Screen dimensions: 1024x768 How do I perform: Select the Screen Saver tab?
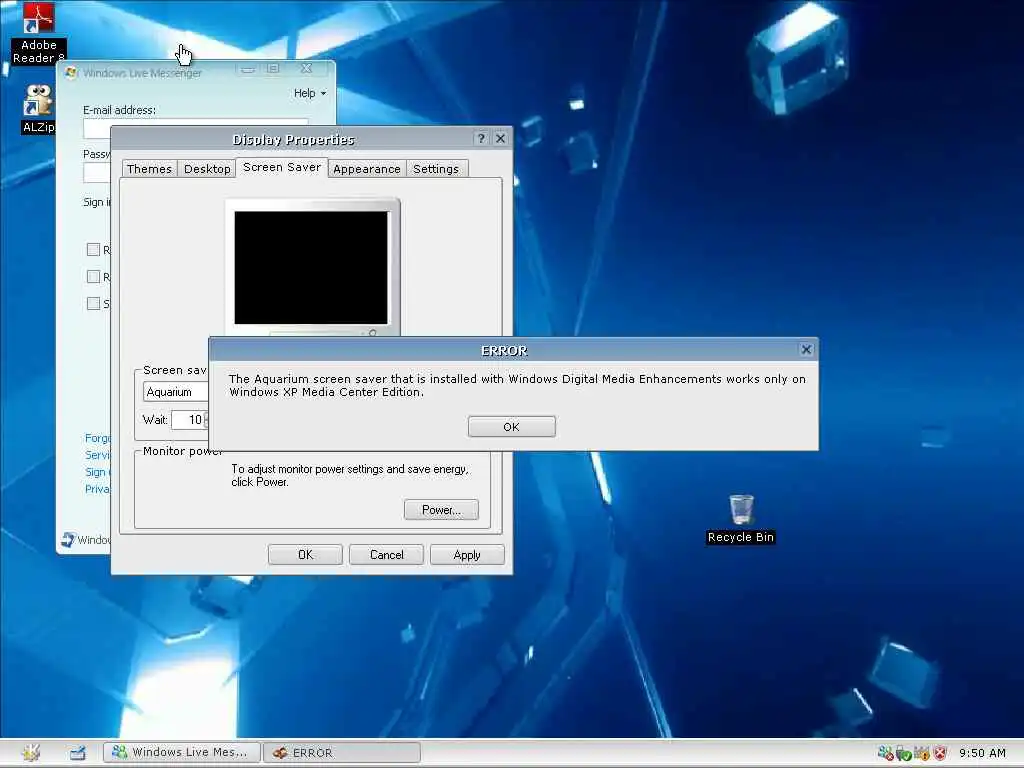pos(281,167)
